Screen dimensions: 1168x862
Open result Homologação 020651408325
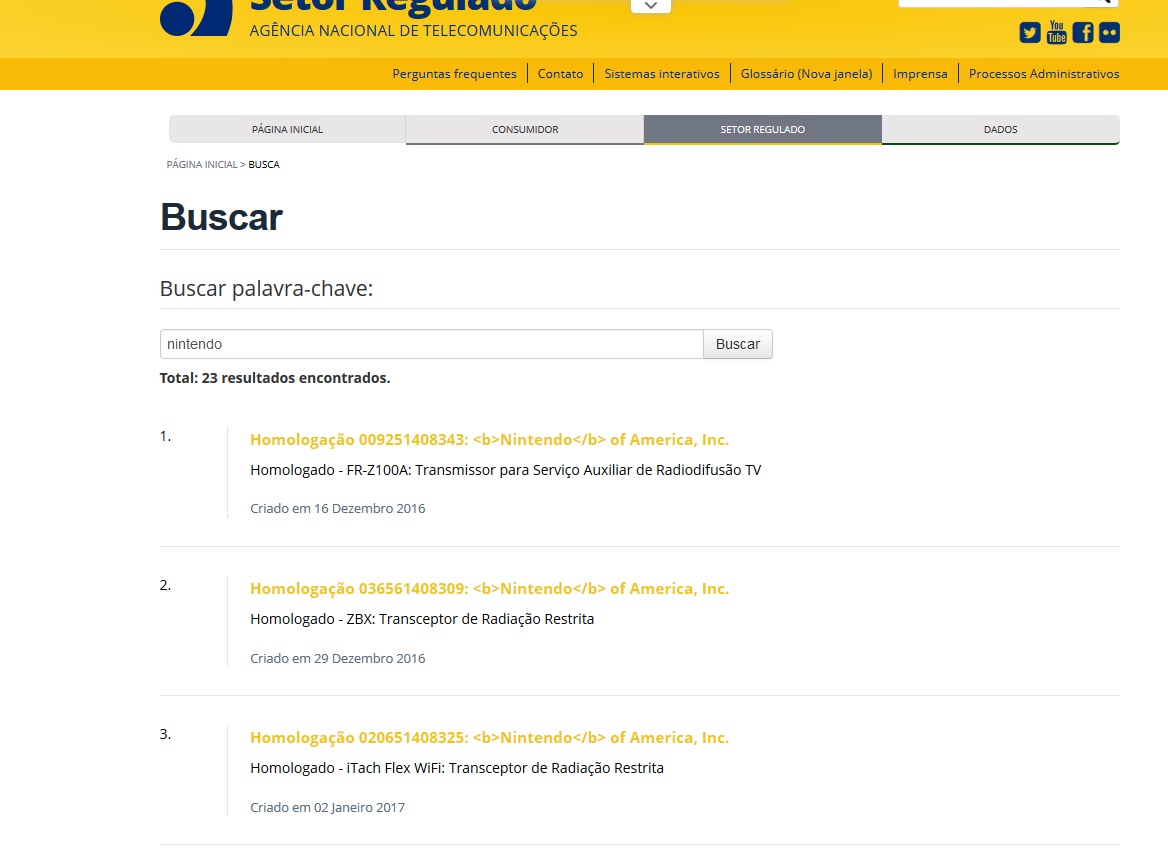pyautogui.click(x=489, y=738)
